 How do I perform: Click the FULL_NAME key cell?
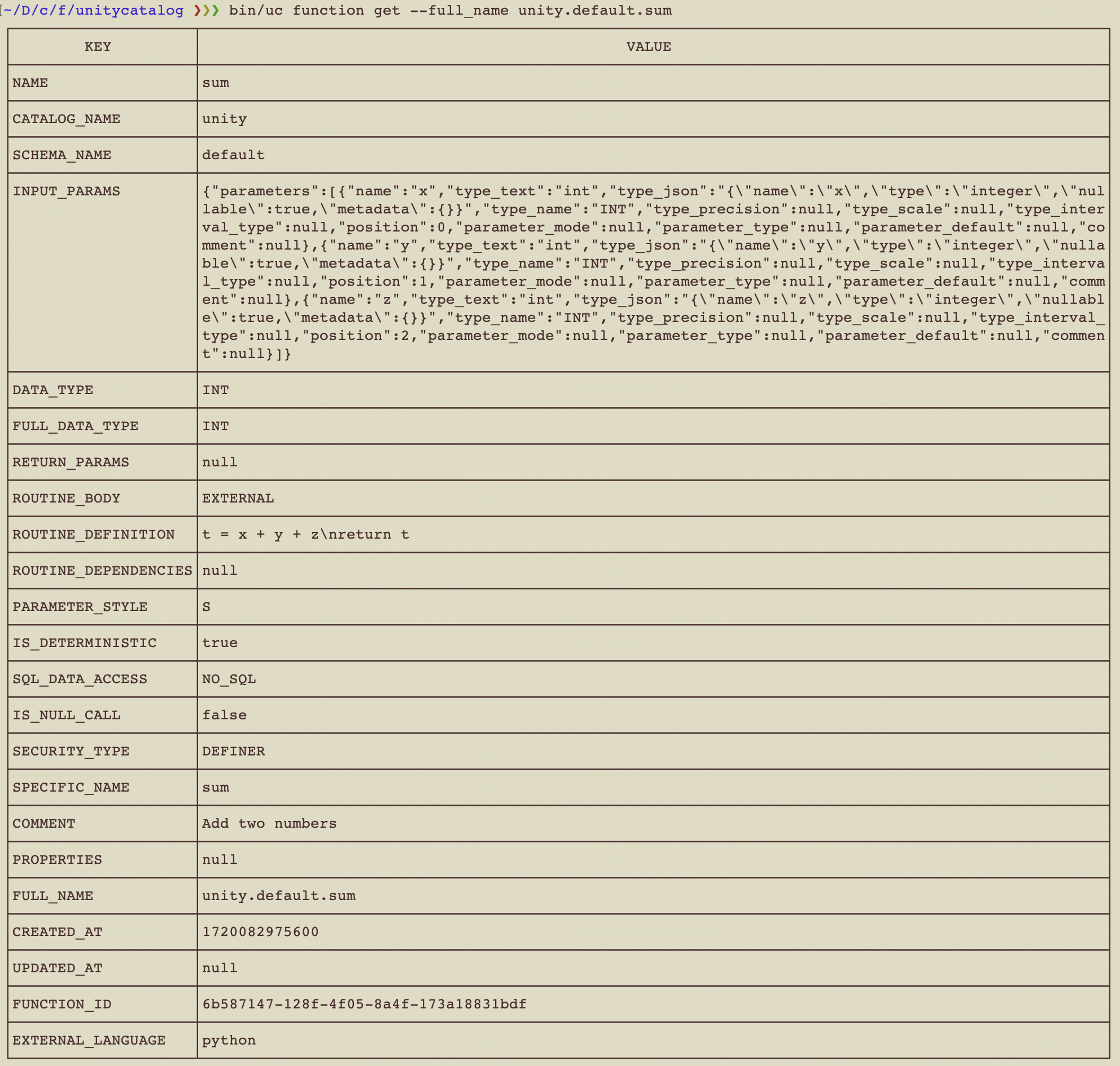tap(103, 896)
